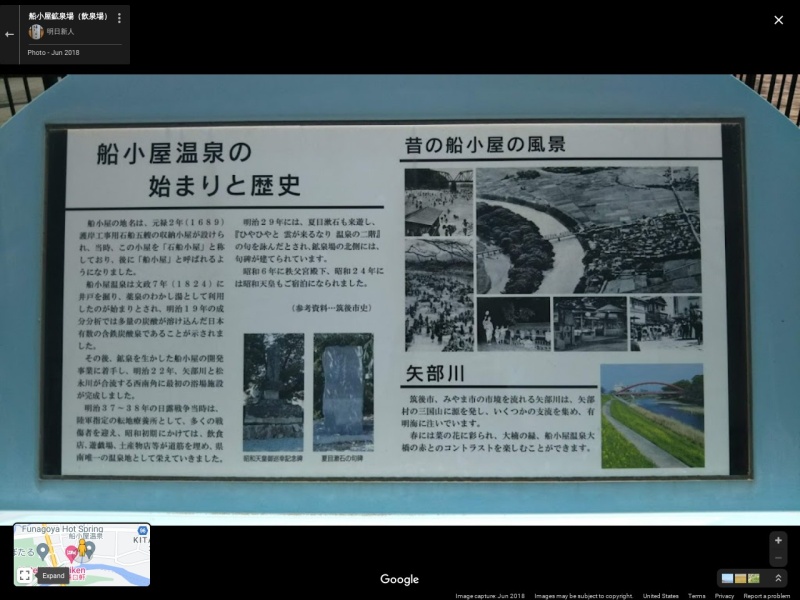Viewport: 800px width, 600px height.
Task: Click Report a problem in the footer
Action: point(767,596)
